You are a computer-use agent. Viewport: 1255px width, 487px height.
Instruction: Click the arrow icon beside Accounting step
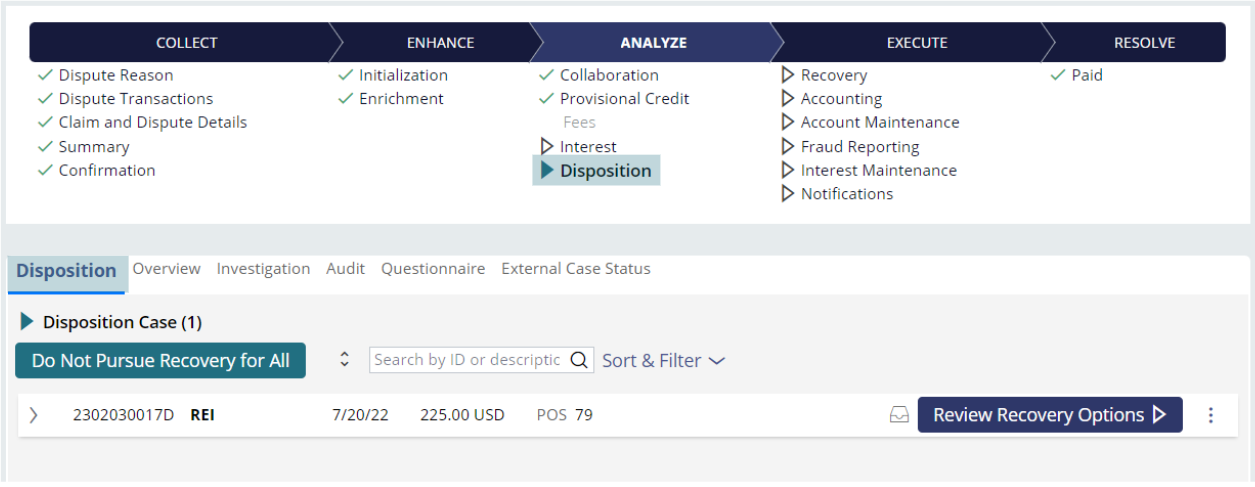[788, 99]
